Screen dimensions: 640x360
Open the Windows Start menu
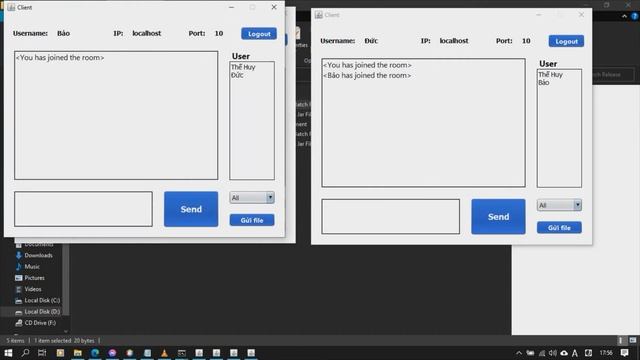(x=8, y=353)
